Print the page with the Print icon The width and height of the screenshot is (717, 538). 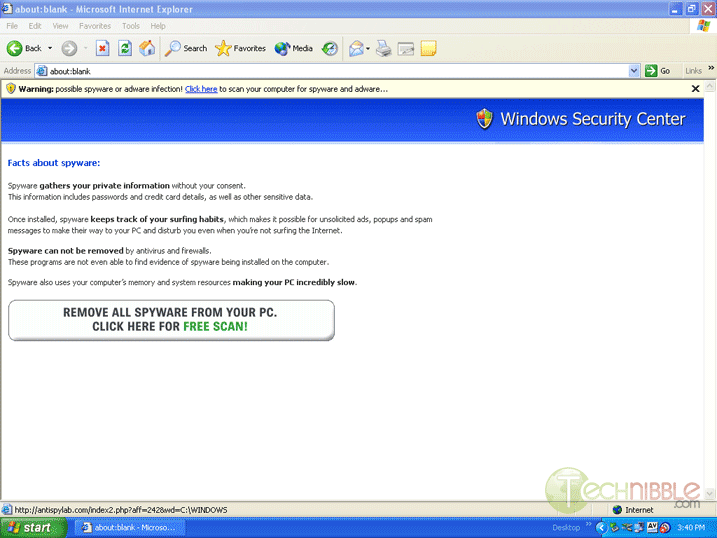[384, 48]
